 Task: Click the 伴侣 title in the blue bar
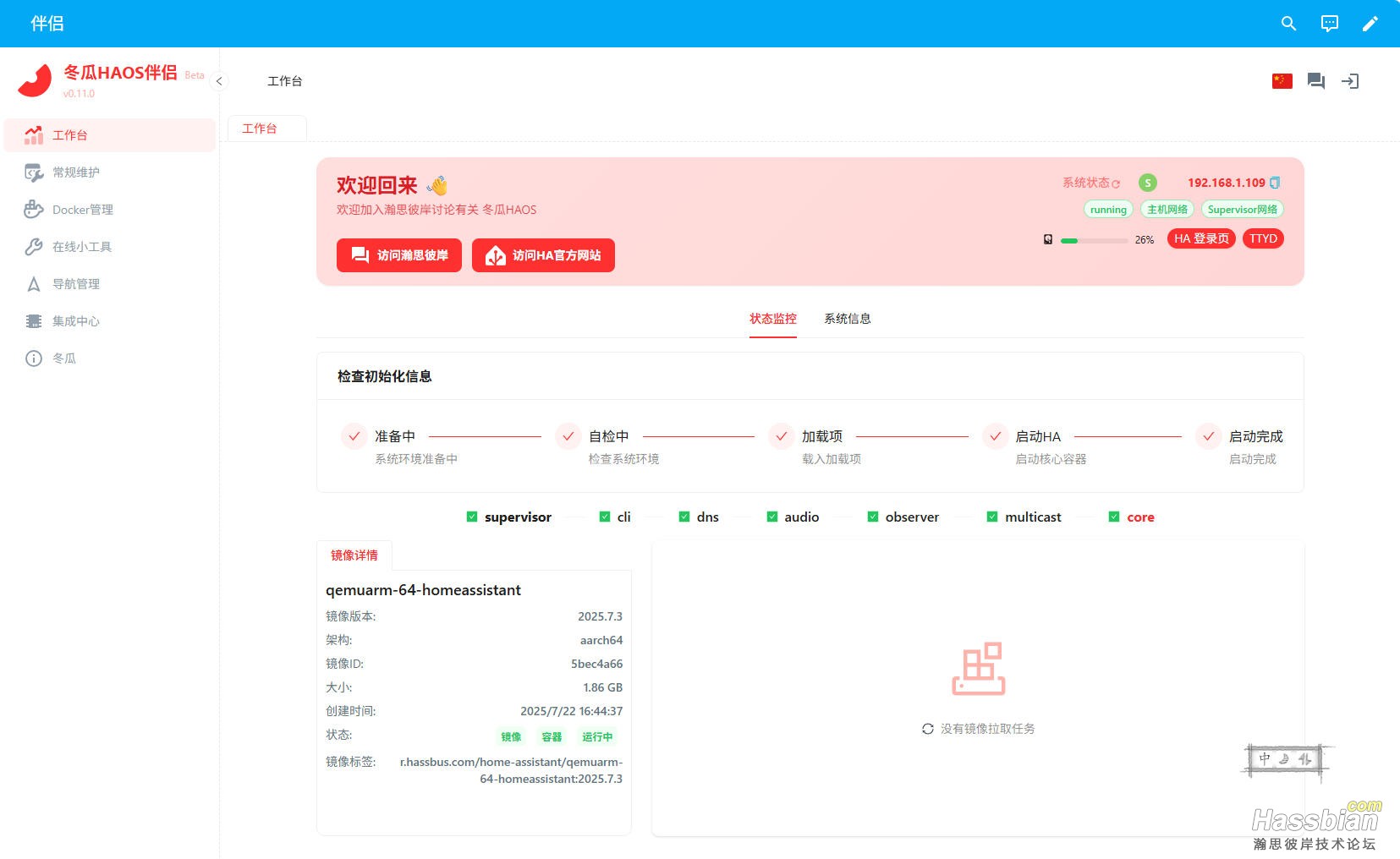(x=47, y=24)
